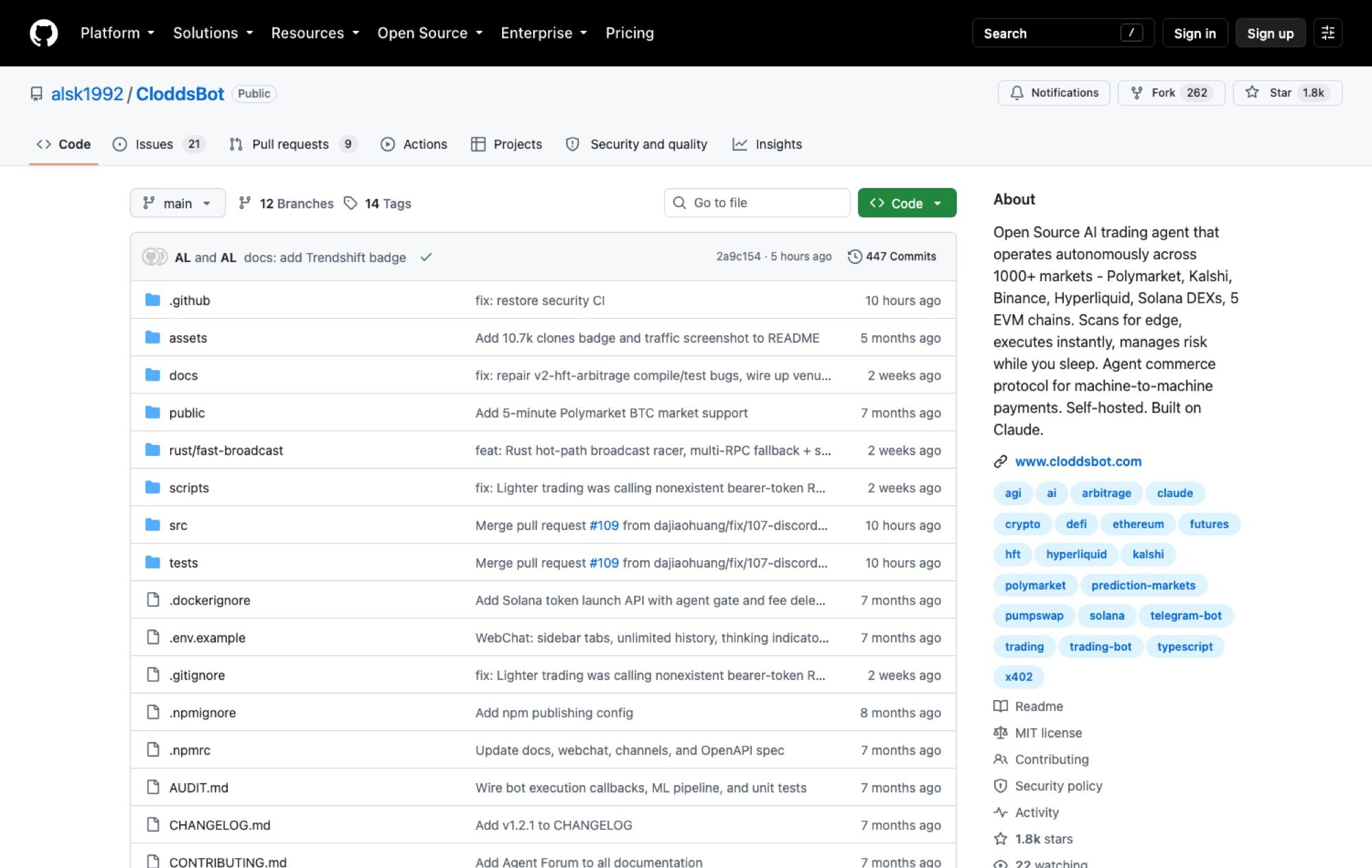Open the green Code dropdown button
Screen dimensions: 1372x868
click(x=906, y=203)
